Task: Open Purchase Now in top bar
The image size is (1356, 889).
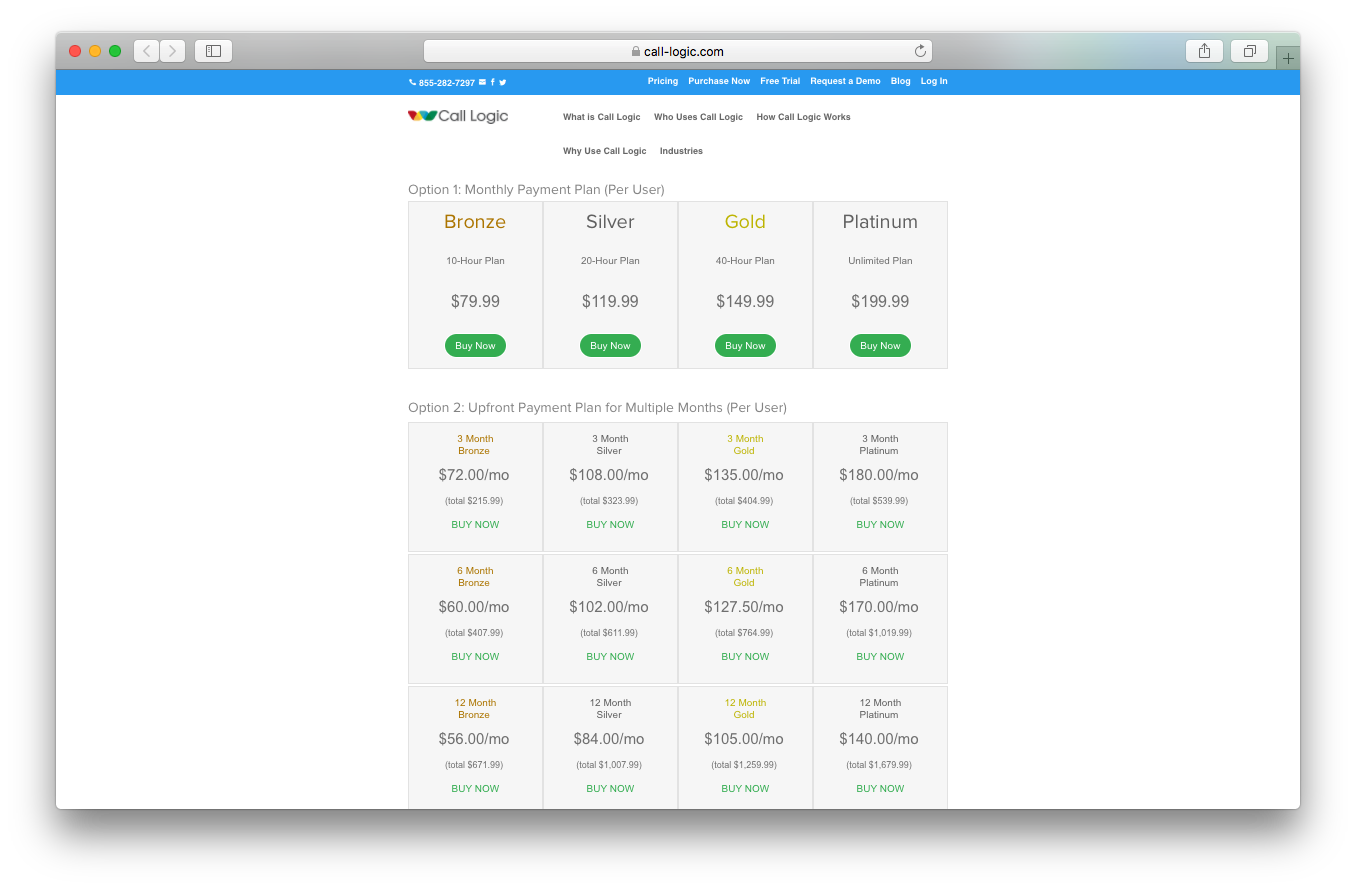Action: pyautogui.click(x=719, y=81)
